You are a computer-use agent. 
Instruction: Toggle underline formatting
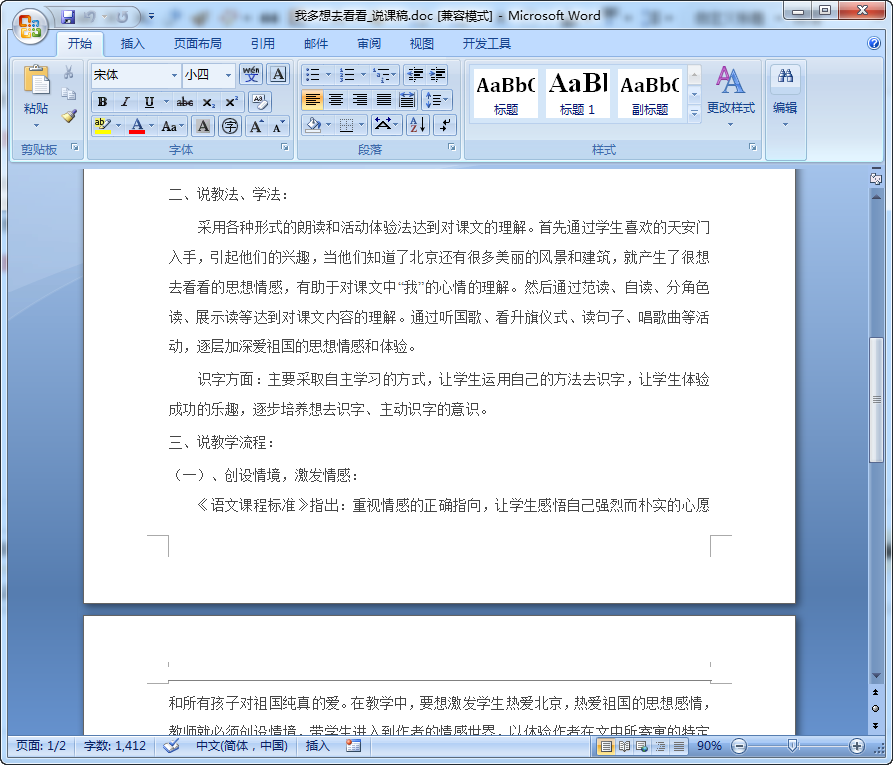click(x=149, y=102)
